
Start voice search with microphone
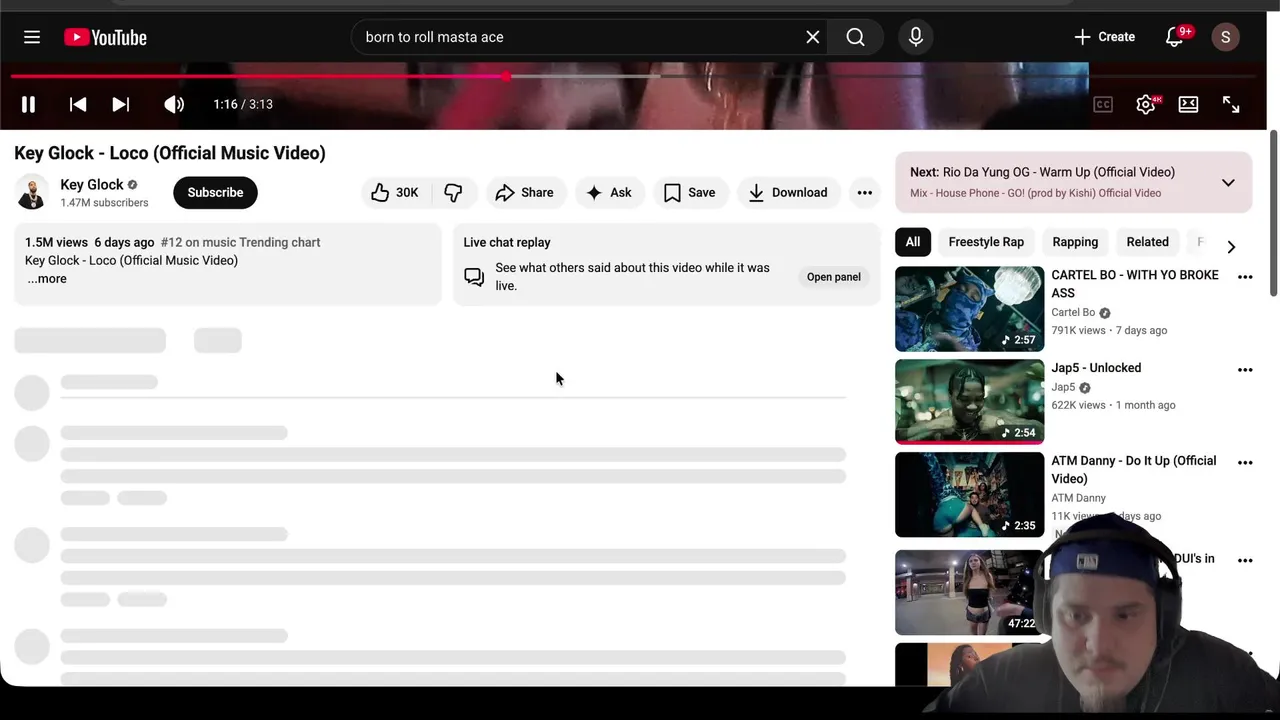[916, 37]
